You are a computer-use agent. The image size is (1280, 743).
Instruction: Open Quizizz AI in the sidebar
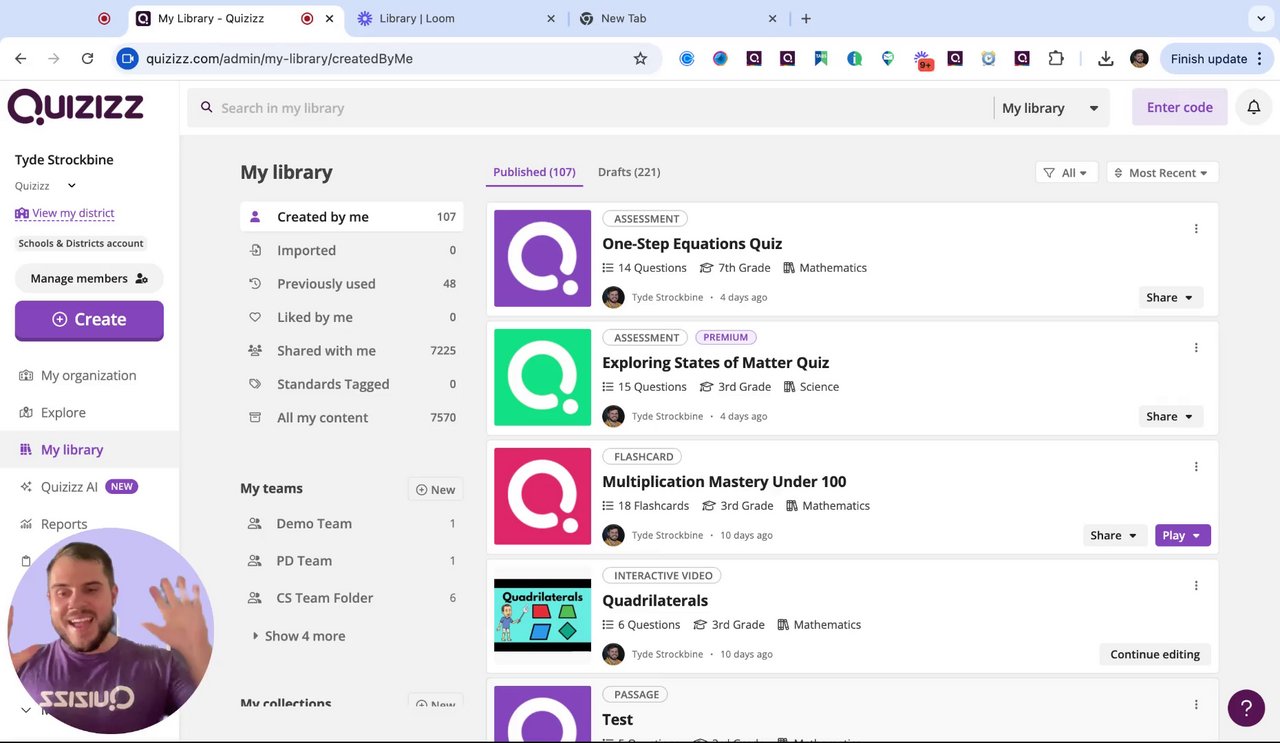pyautogui.click(x=69, y=487)
